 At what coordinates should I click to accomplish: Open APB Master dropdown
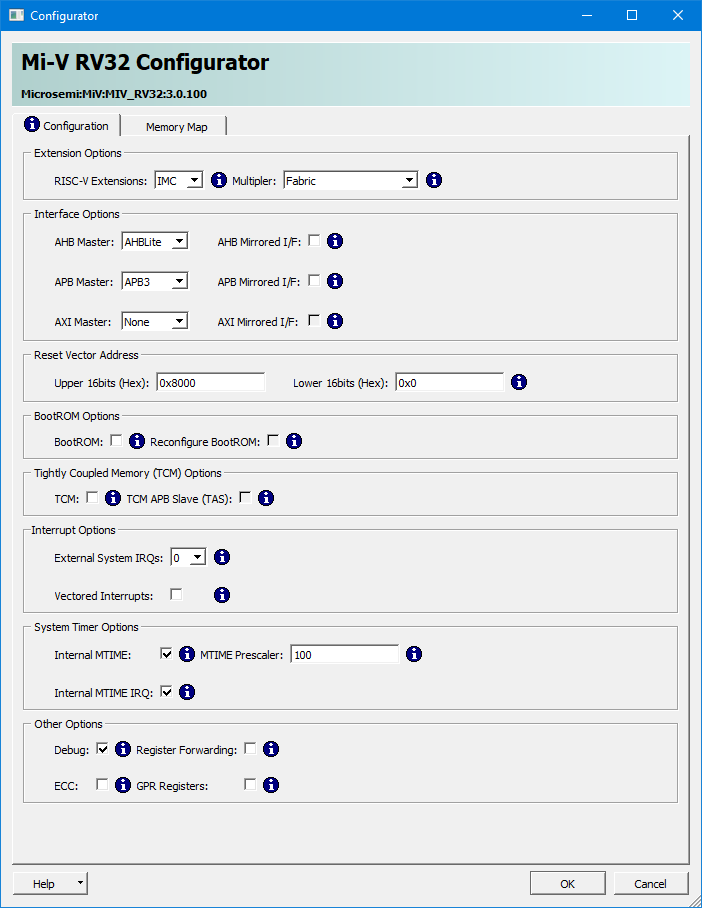[x=155, y=281]
